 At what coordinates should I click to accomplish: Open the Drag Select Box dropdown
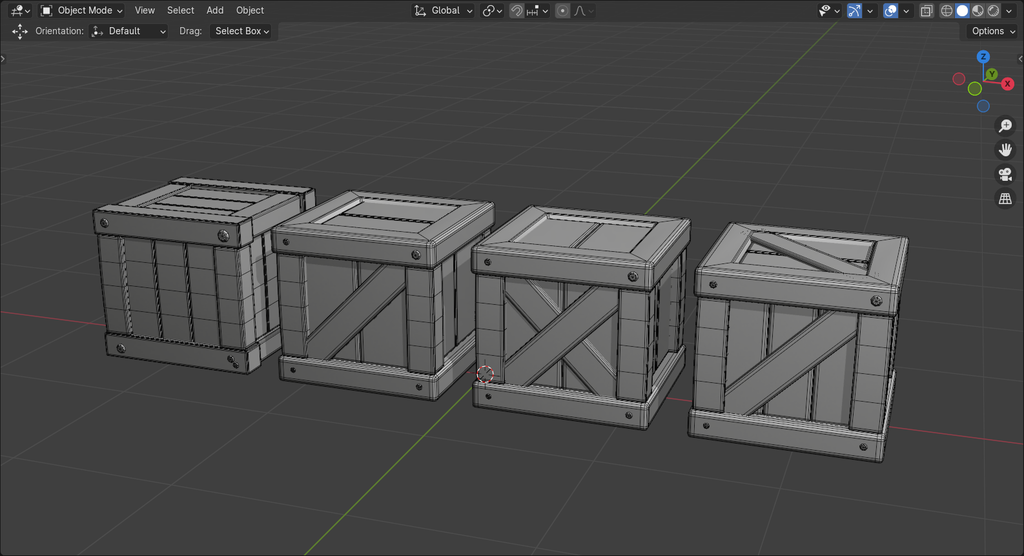pos(242,31)
